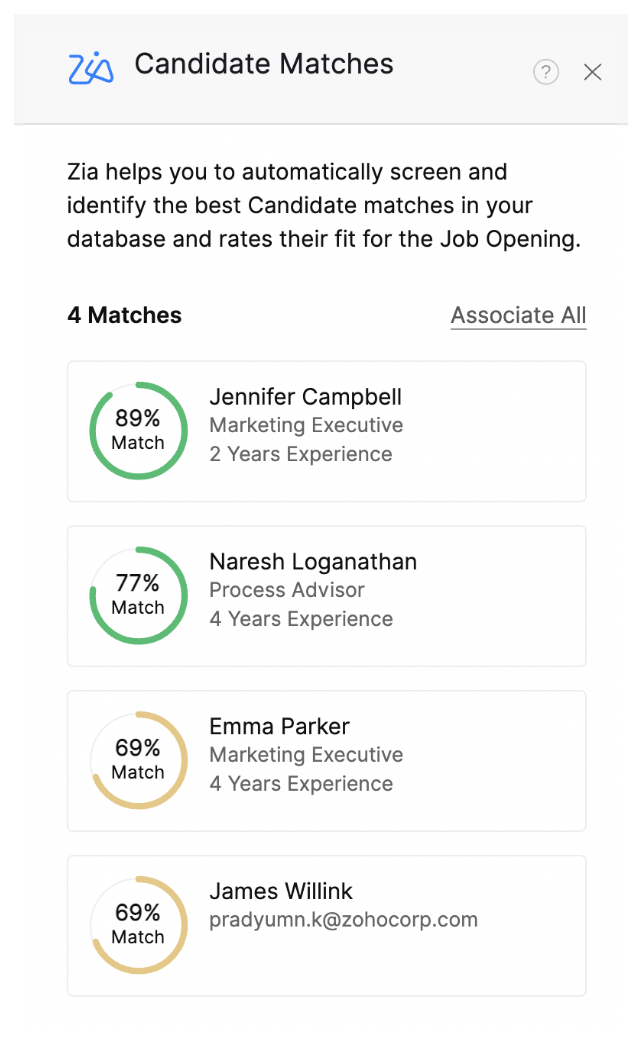Click the Candidate Matches panel title
The image size is (640, 1056).
click(x=264, y=65)
